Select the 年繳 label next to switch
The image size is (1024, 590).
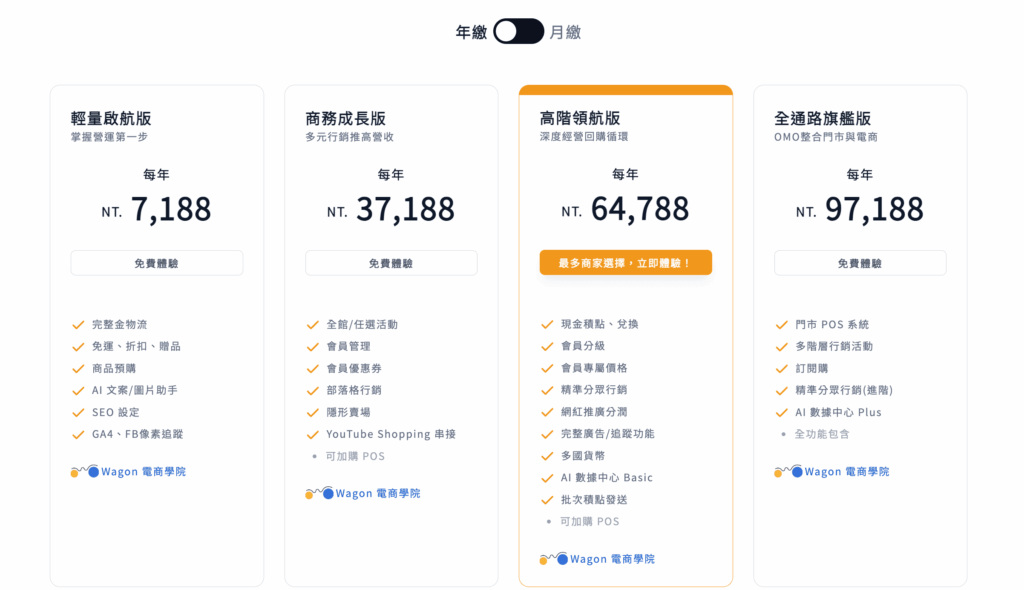pos(472,32)
